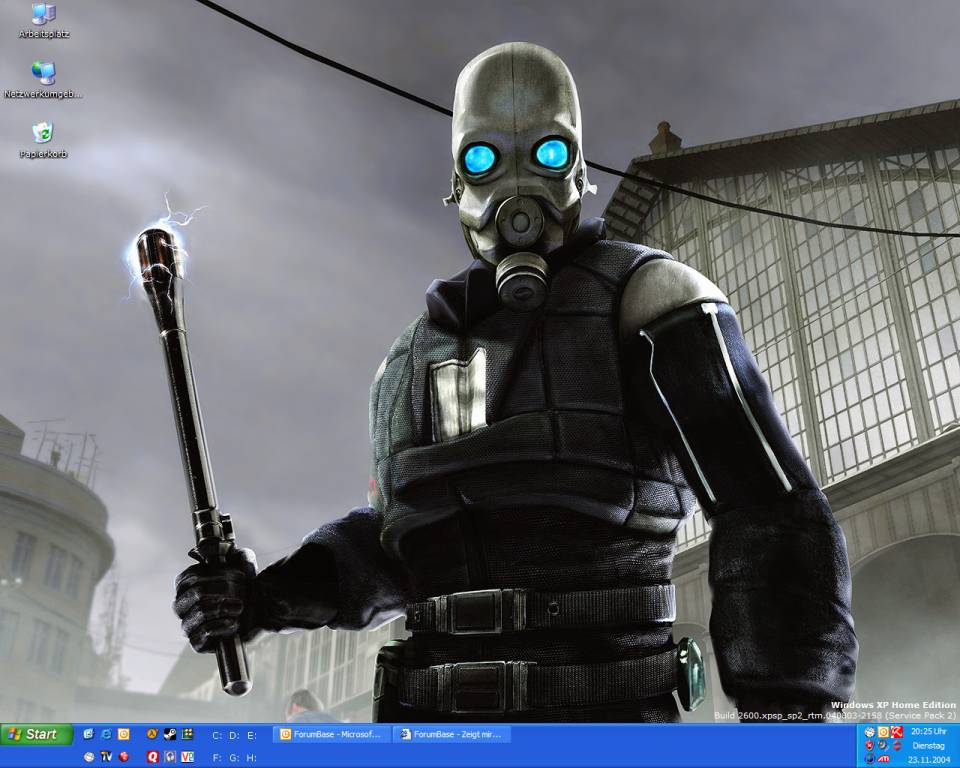
Task: Open the Start menu
Action: pos(37,734)
